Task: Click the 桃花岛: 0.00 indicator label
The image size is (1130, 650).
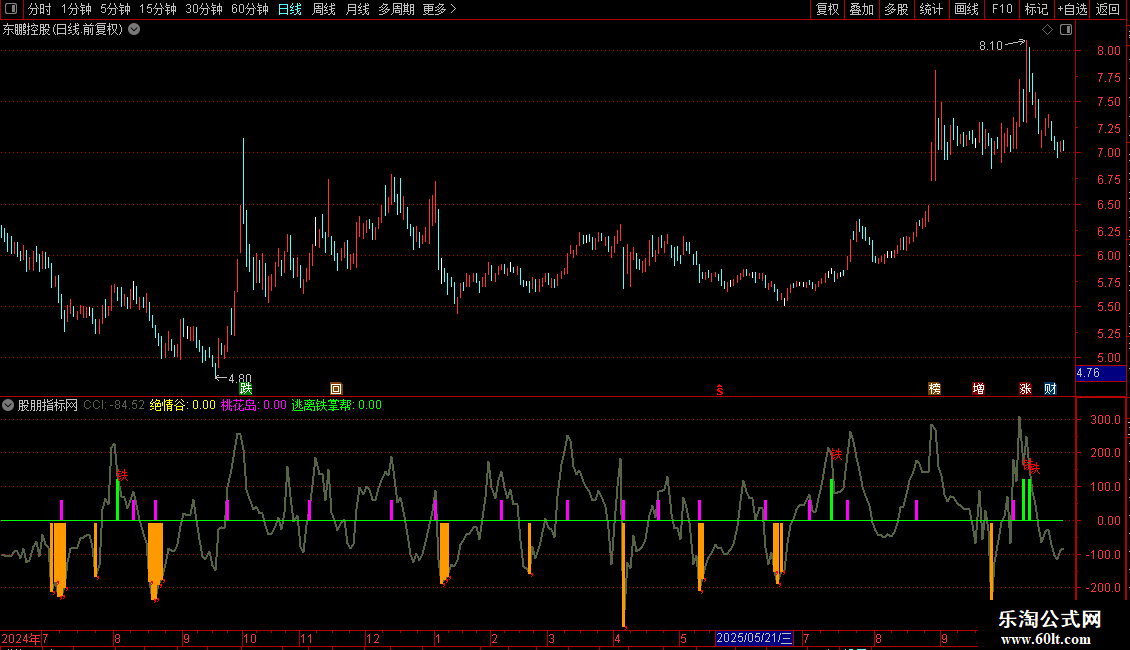Action: pyautogui.click(x=254, y=405)
